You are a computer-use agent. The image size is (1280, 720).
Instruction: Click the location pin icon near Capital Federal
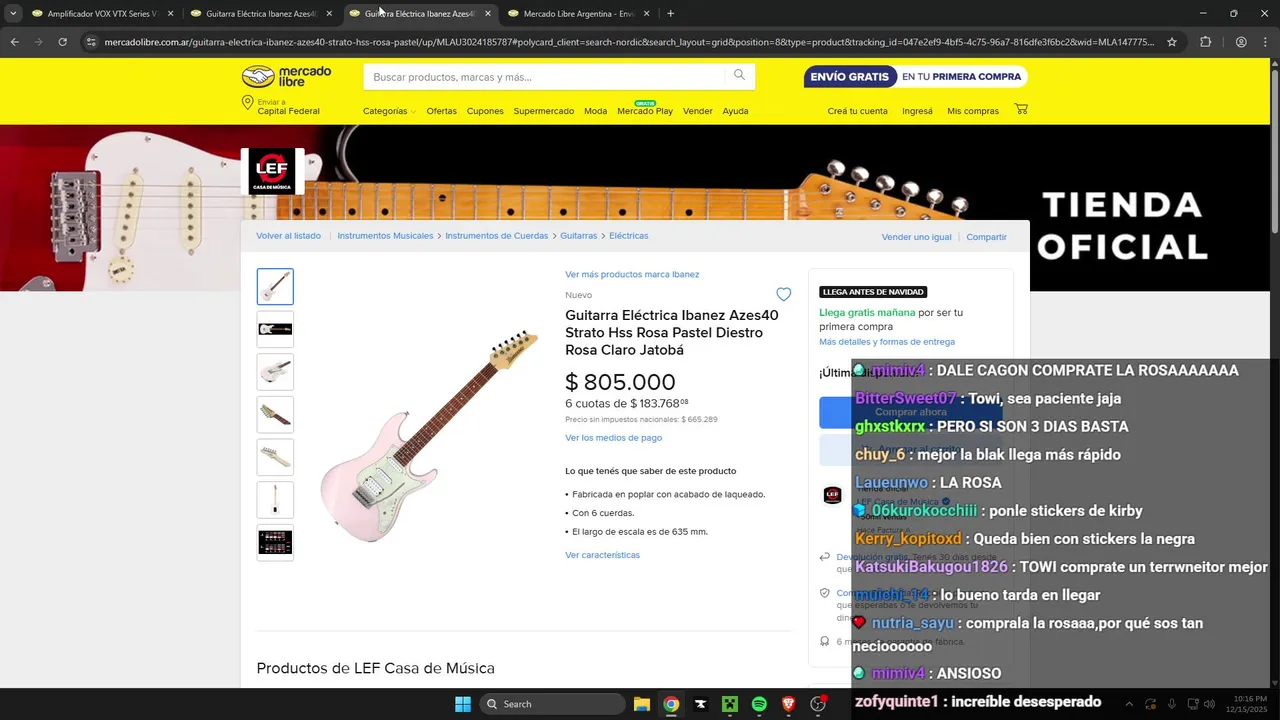point(247,104)
